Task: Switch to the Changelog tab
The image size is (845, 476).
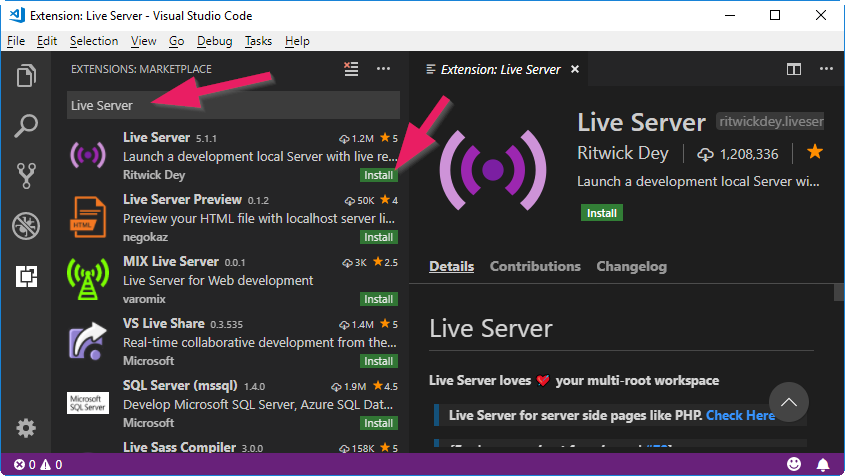Action: point(632,266)
